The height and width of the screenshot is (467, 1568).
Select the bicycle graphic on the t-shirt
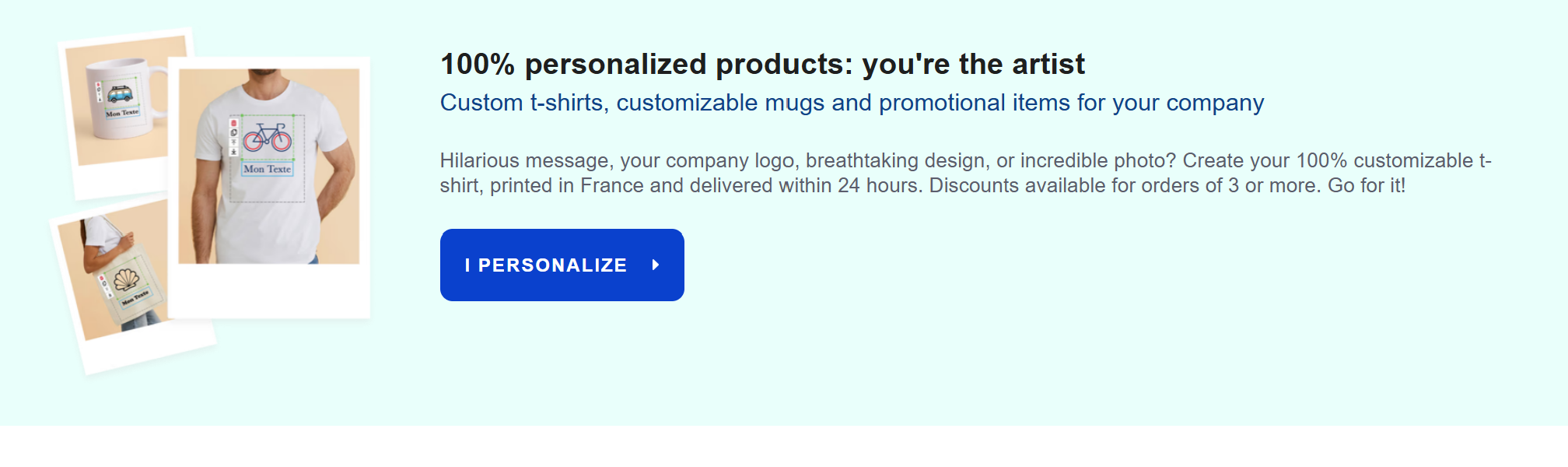pyautogui.click(x=267, y=138)
